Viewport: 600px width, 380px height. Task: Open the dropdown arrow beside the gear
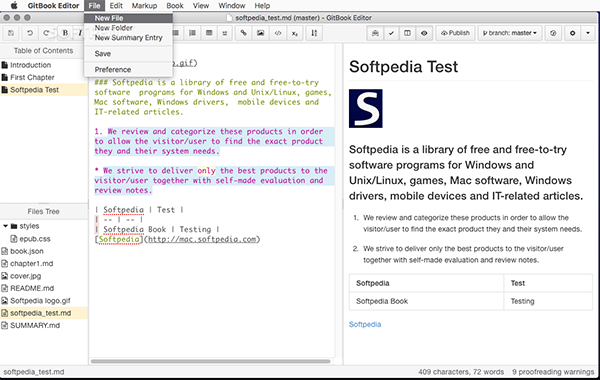pos(588,33)
